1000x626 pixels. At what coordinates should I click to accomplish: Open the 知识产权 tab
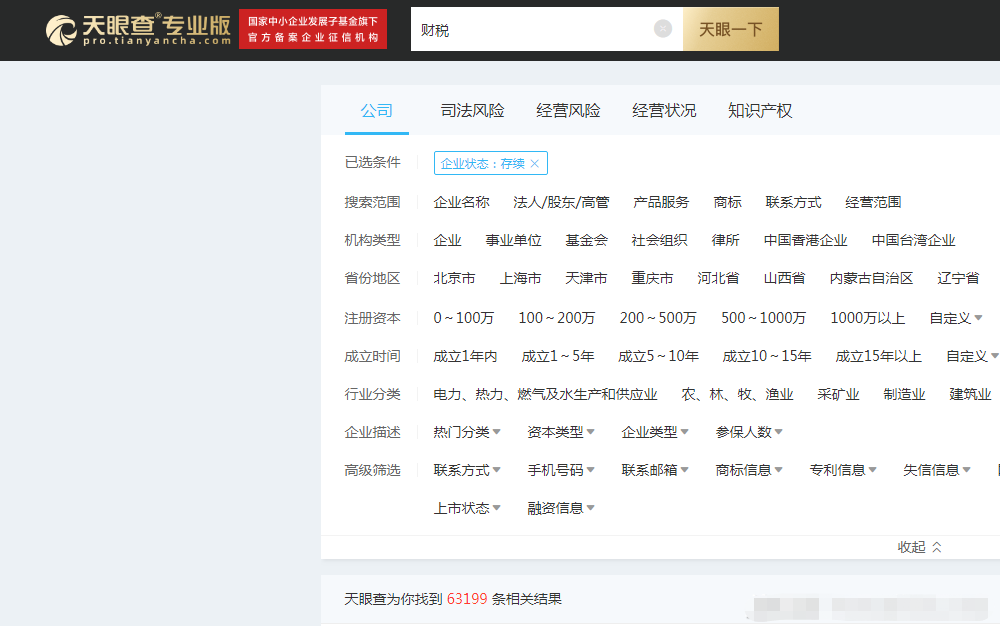pos(760,111)
